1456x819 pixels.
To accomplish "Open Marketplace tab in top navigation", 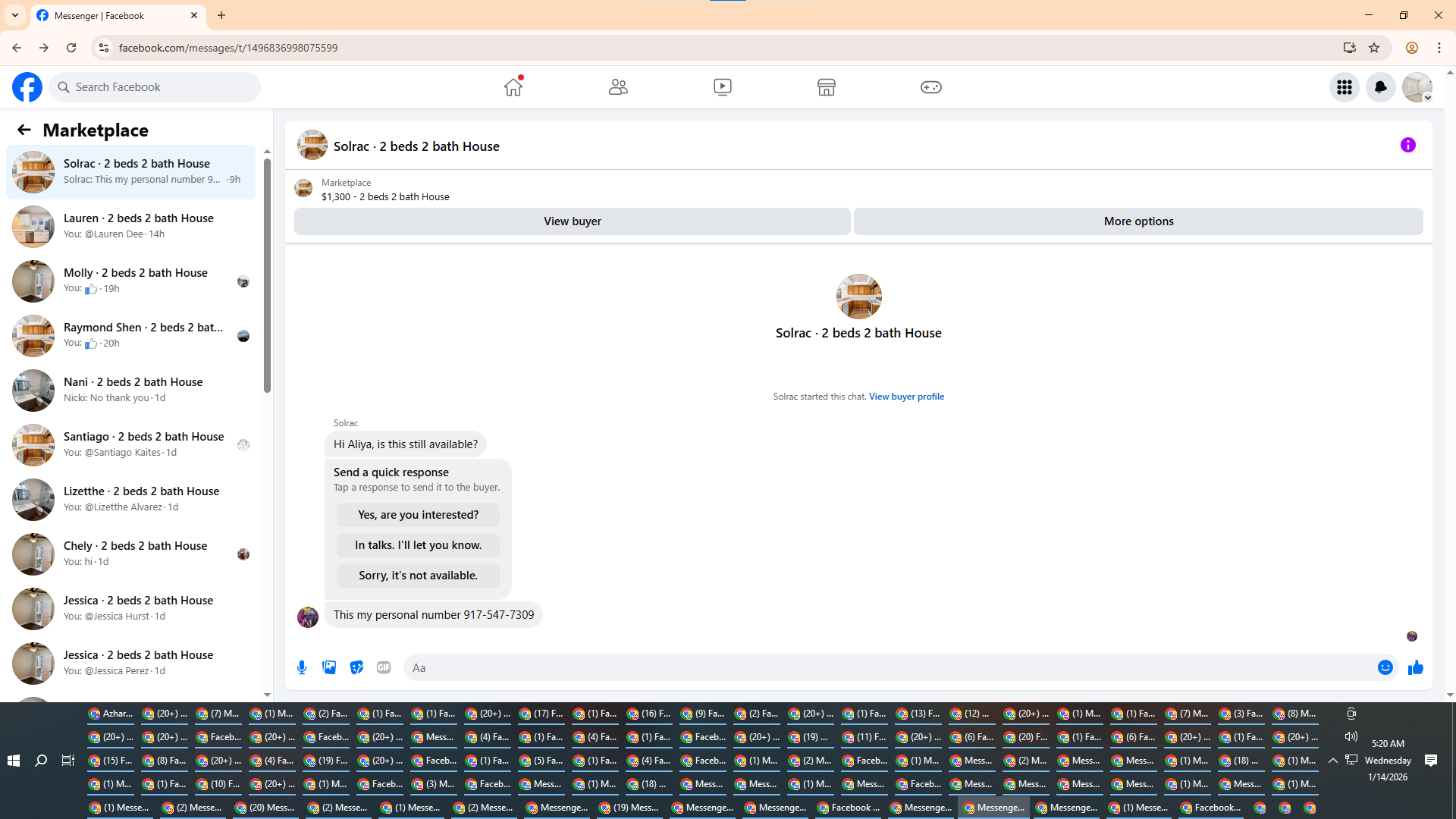I will point(826,87).
